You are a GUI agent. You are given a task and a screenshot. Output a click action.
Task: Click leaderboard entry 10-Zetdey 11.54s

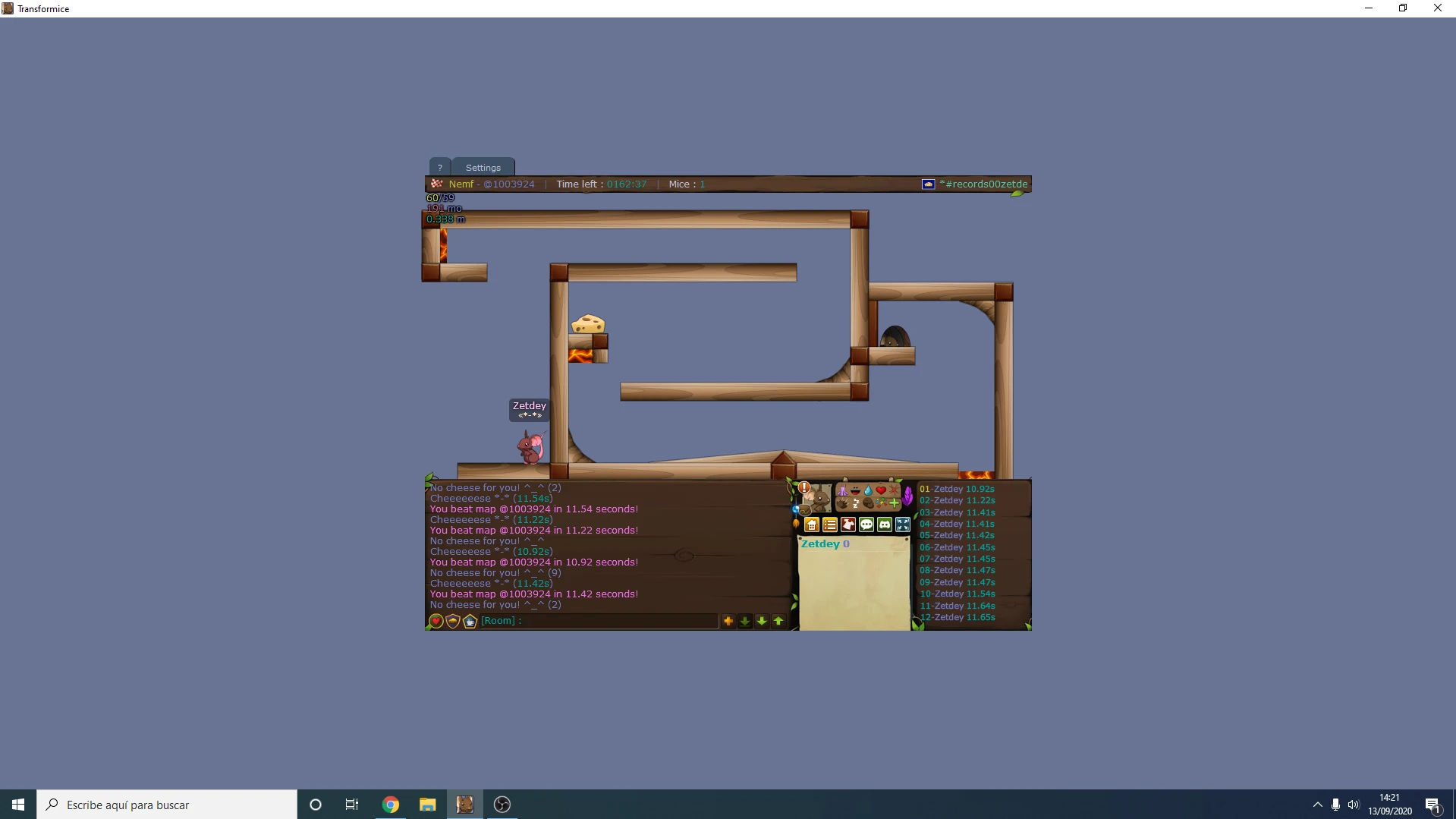point(958,594)
